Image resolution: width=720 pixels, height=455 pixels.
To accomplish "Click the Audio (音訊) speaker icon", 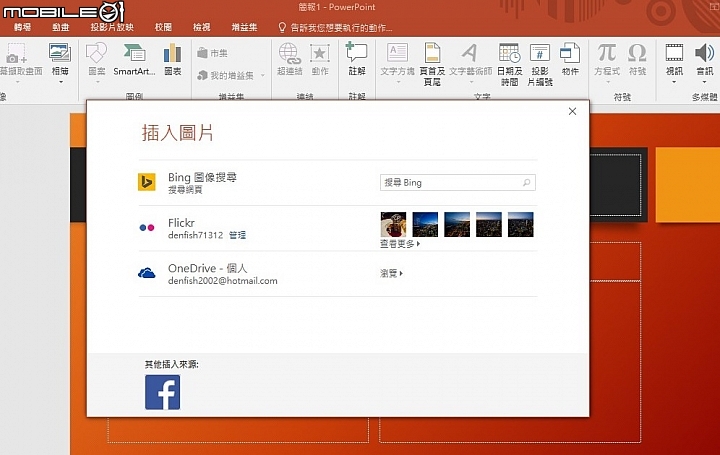I will pos(704,53).
